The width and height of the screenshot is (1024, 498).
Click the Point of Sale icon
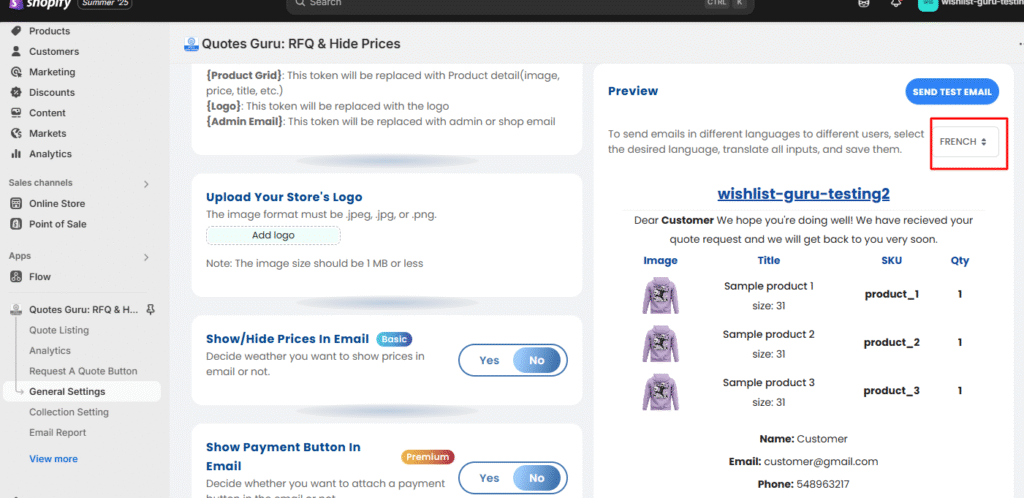16,224
